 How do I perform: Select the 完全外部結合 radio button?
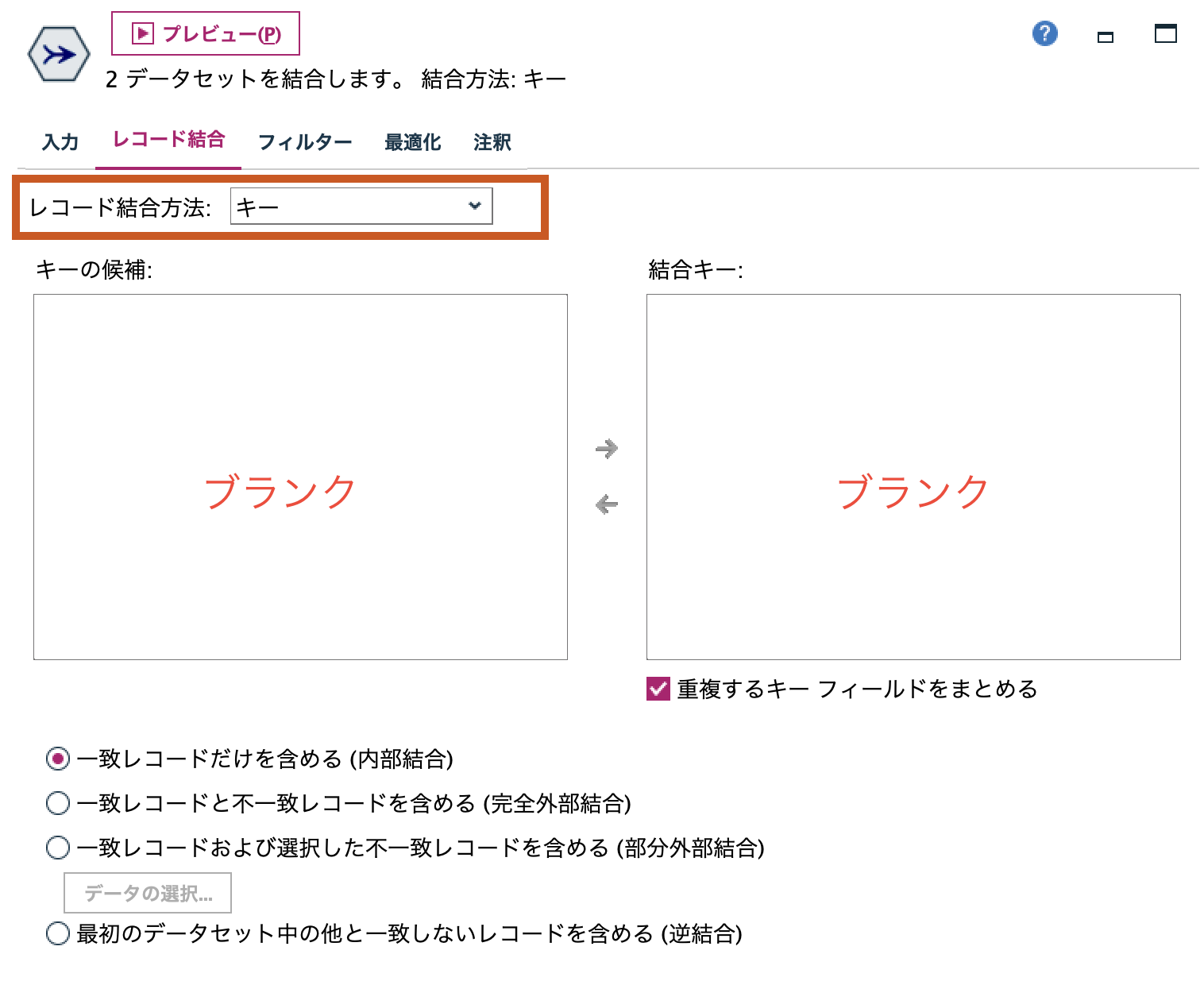[57, 803]
